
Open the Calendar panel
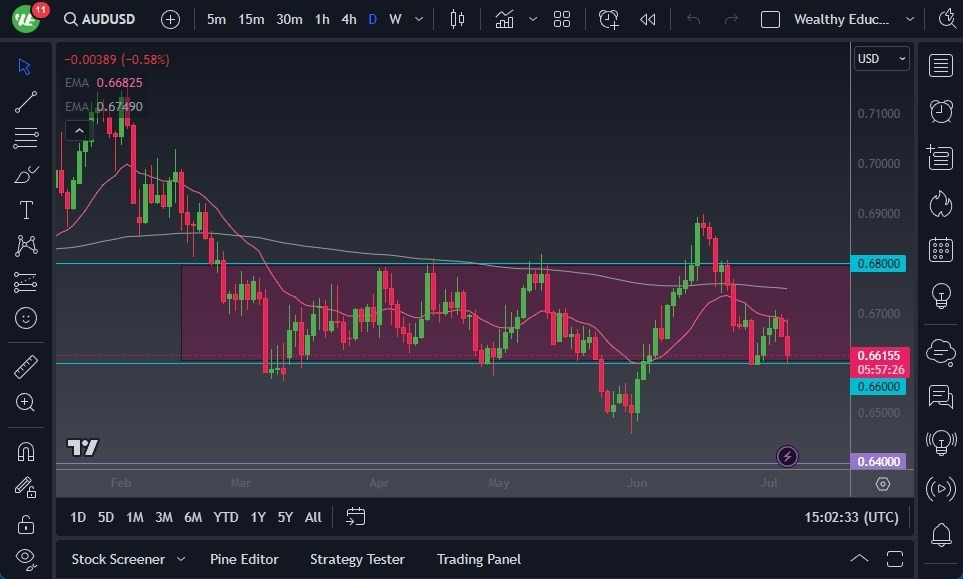[x=940, y=248]
